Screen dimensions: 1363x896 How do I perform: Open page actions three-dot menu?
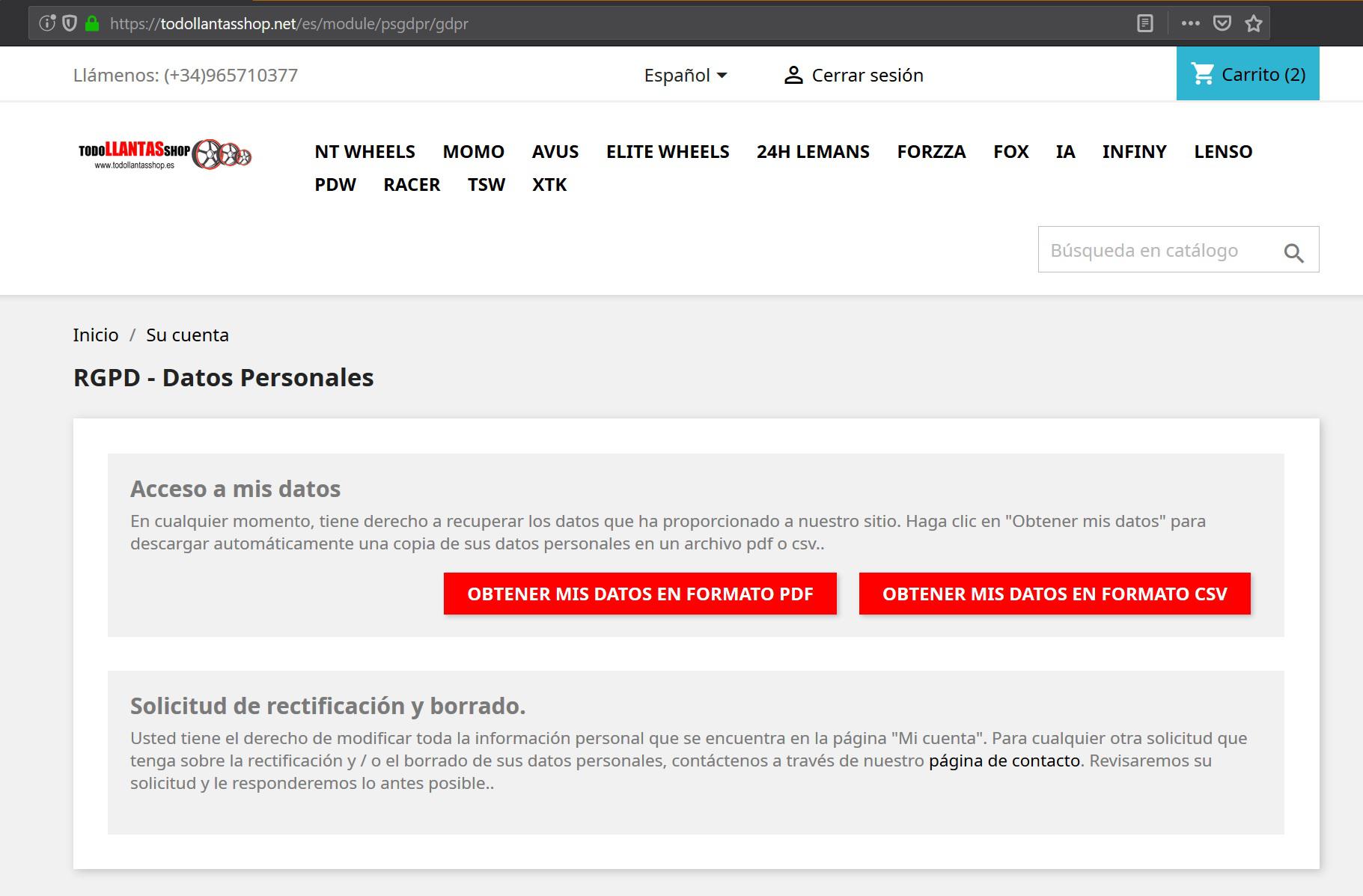[x=1190, y=23]
